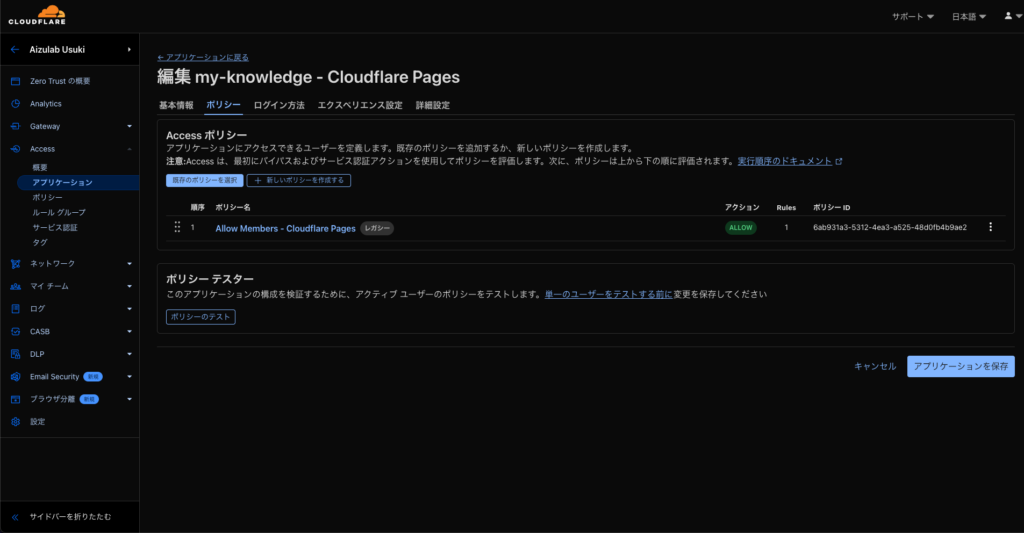Viewport: 1024px width, 533px height.
Task: Click the ポリシーのテスト button
Action: click(200, 317)
